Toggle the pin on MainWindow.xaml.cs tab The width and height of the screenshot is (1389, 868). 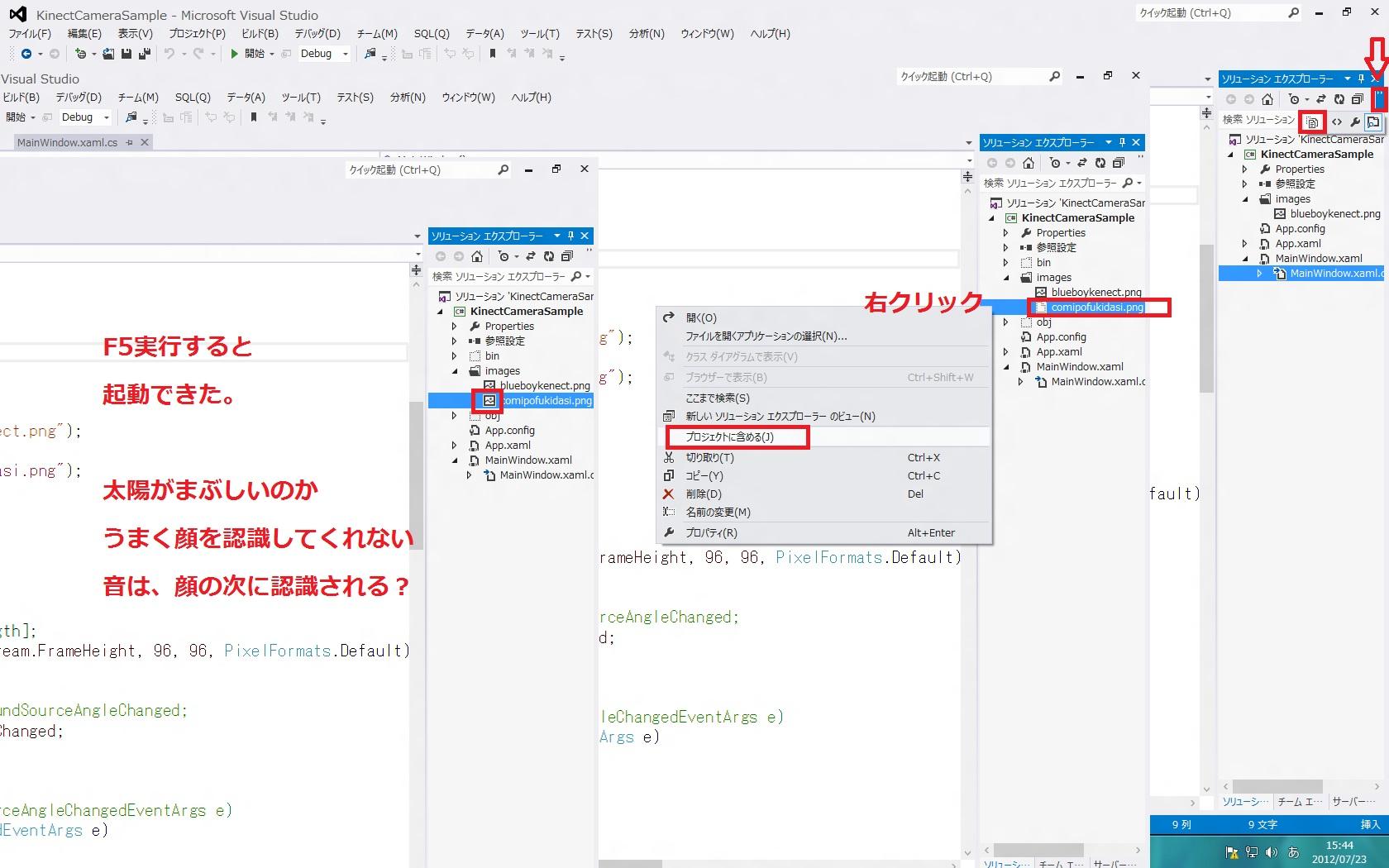pyautogui.click(x=130, y=142)
